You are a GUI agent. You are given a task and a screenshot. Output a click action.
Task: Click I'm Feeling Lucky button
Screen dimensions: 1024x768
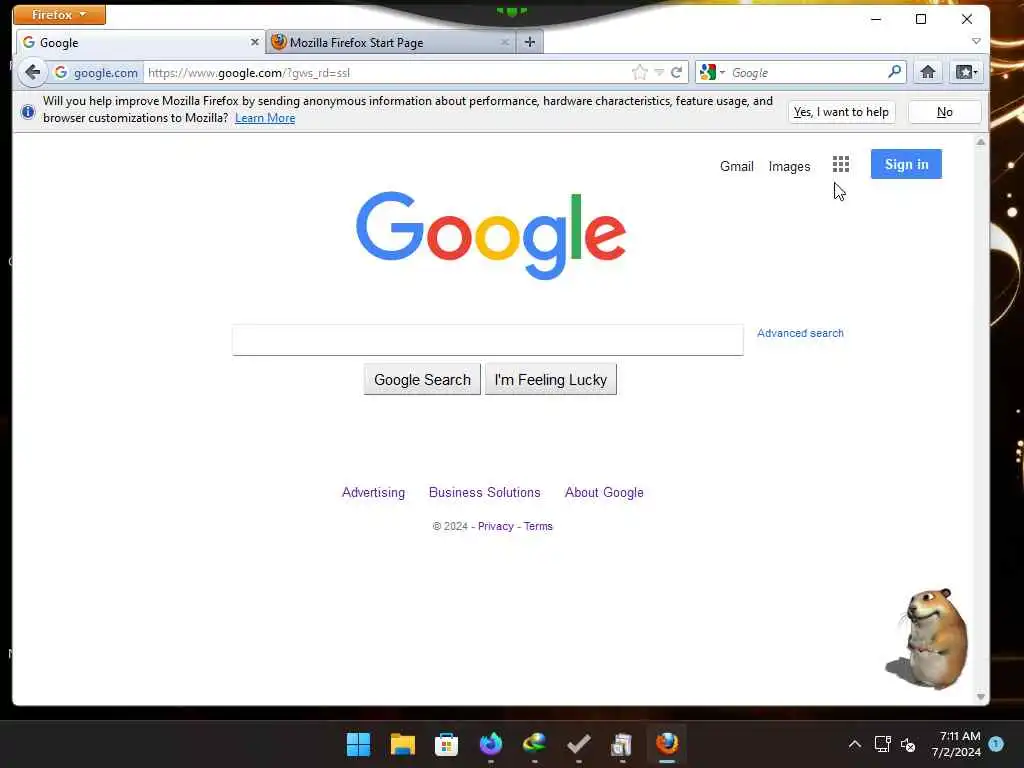click(x=551, y=379)
